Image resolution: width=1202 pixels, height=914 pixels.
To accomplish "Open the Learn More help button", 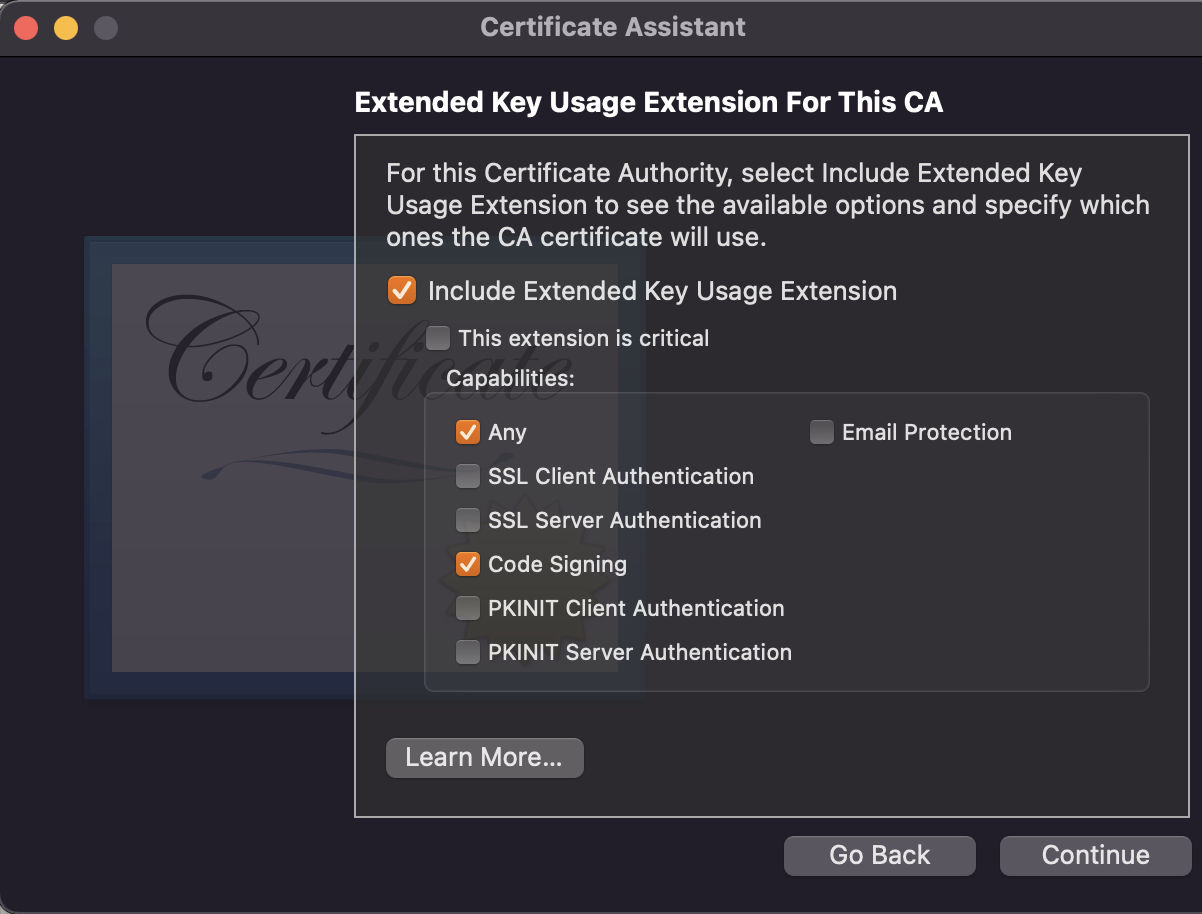I will point(484,758).
